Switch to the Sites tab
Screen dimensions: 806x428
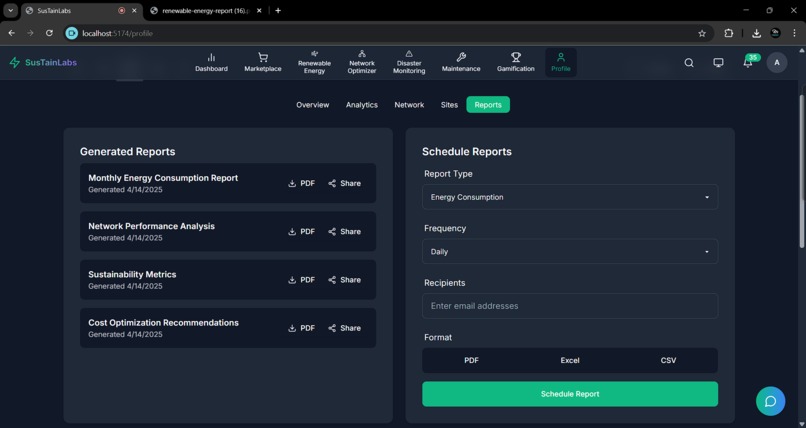tap(449, 105)
